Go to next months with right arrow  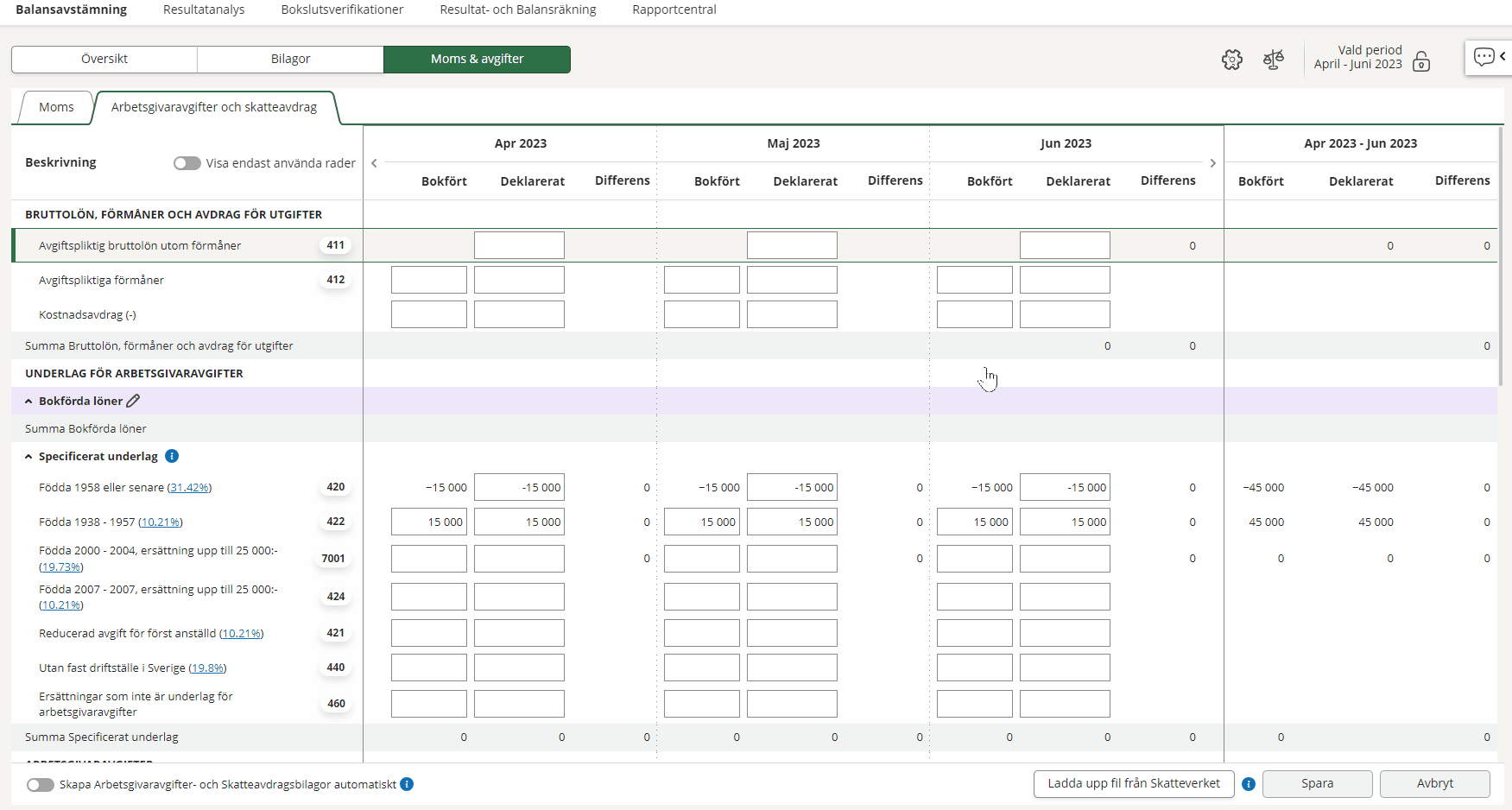point(1212,163)
